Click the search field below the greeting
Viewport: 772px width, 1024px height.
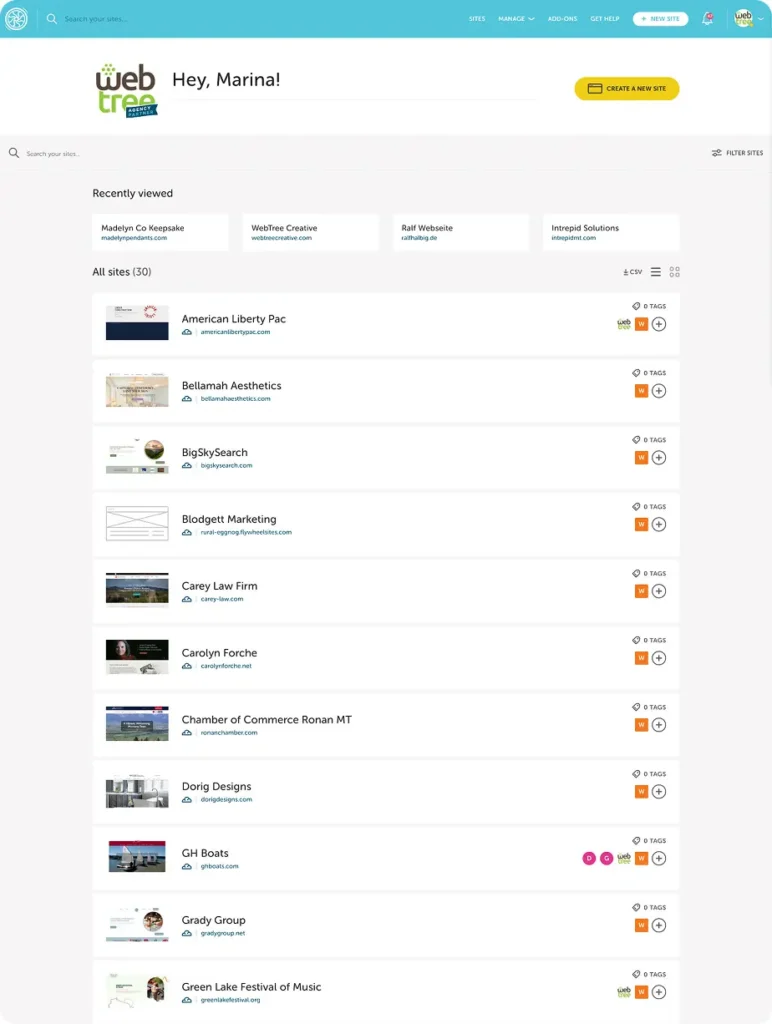pyautogui.click(x=200, y=154)
